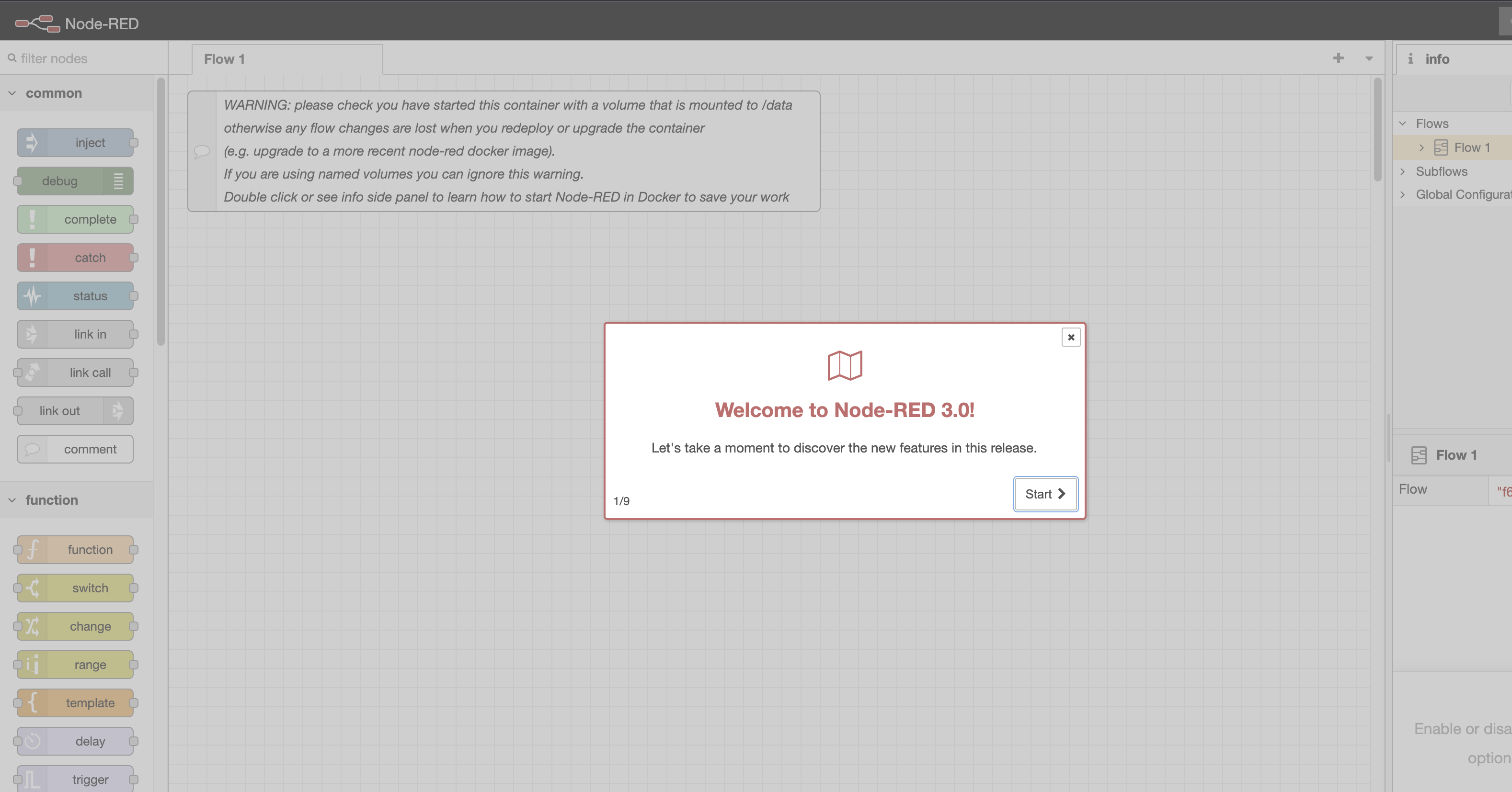The width and height of the screenshot is (1512, 792).
Task: Click the delay node icon
Action: tap(32, 741)
